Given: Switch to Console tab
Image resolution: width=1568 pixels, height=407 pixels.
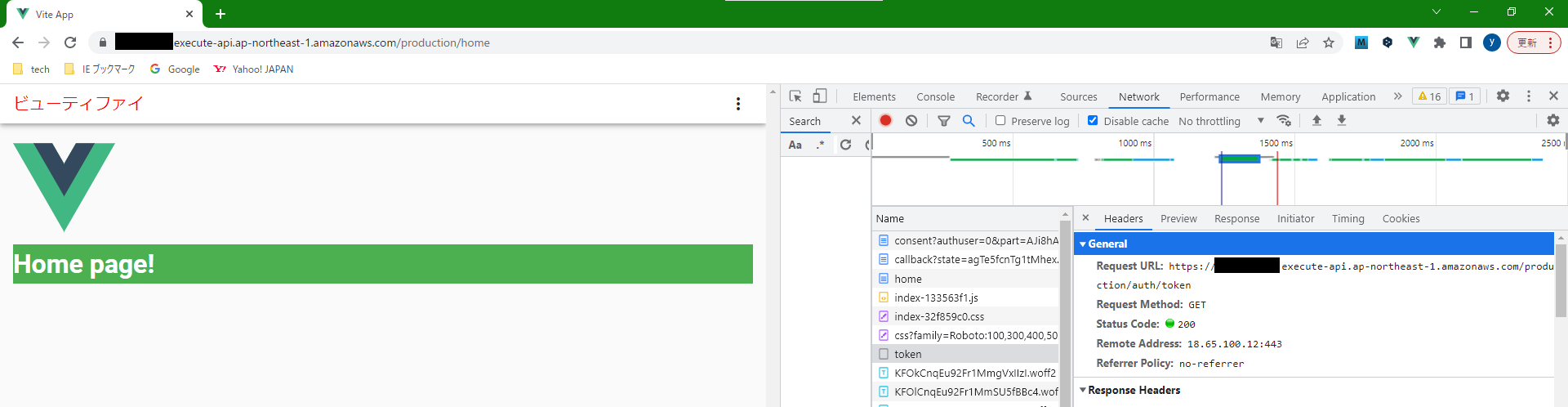Looking at the screenshot, I should (x=935, y=96).
